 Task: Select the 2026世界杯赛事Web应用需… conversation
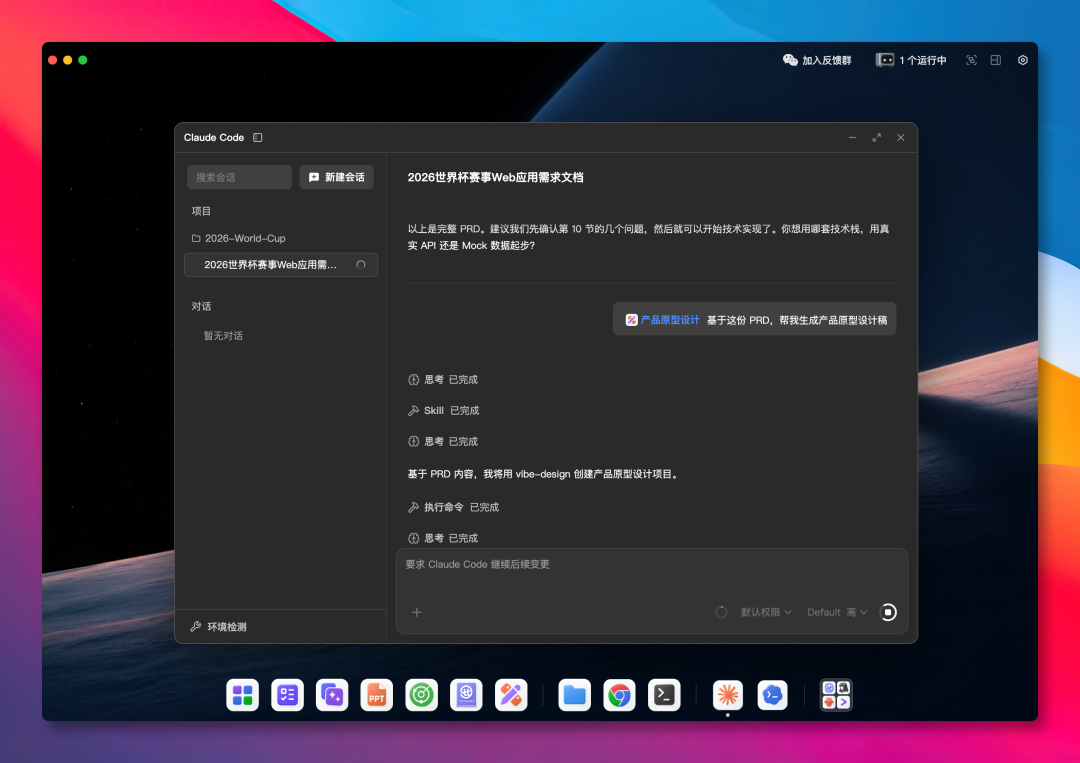281,264
